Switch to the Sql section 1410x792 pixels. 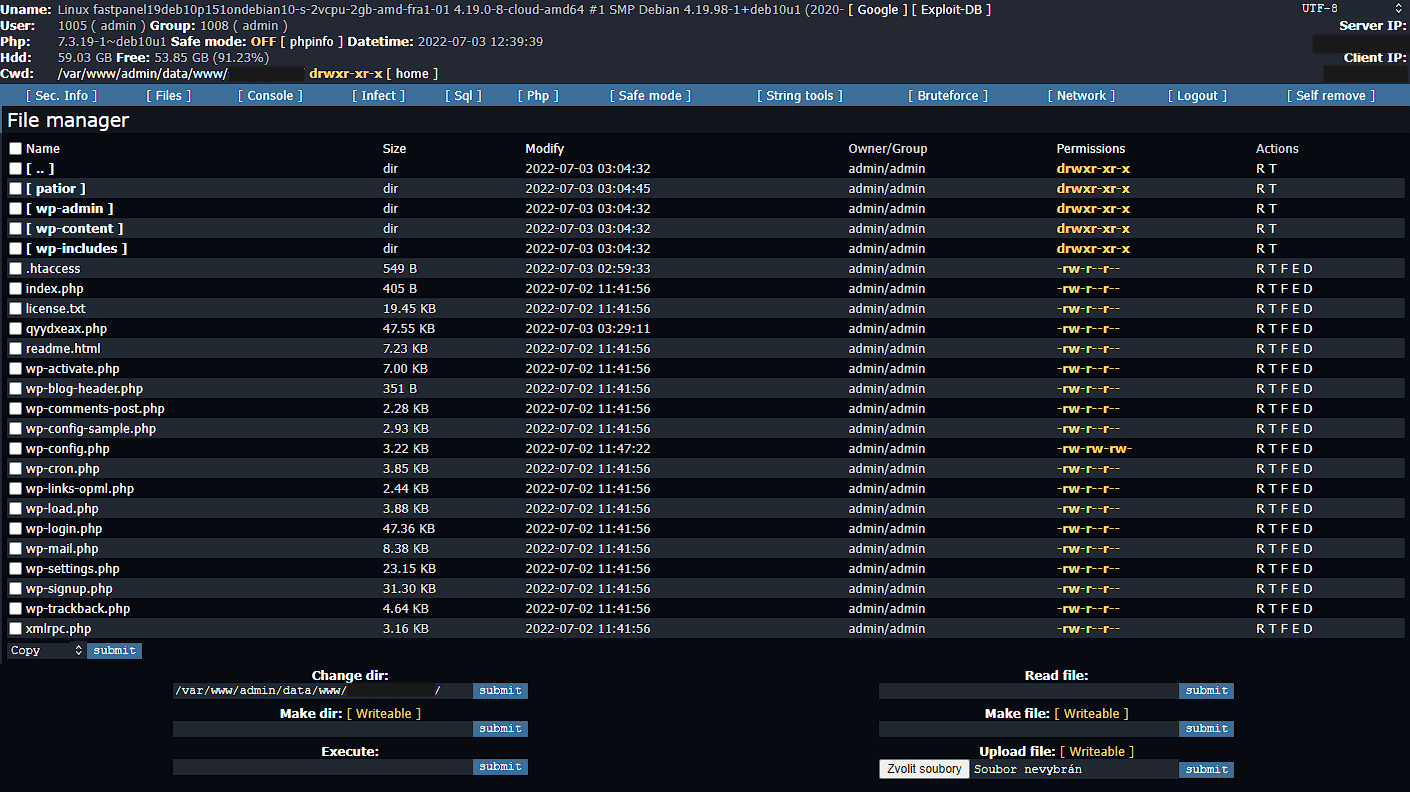(x=463, y=96)
